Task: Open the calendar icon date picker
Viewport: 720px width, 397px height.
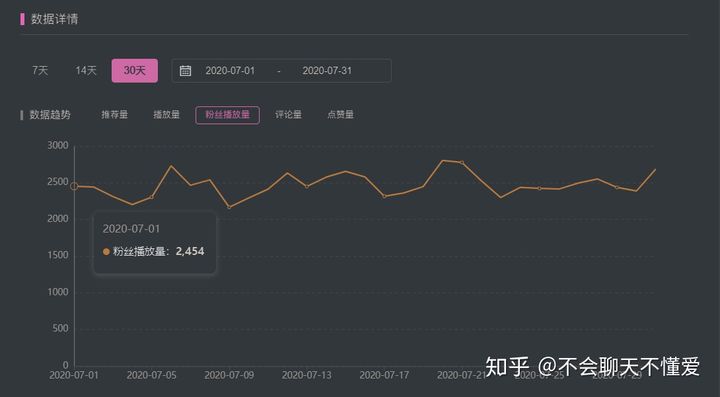Action: (185, 71)
